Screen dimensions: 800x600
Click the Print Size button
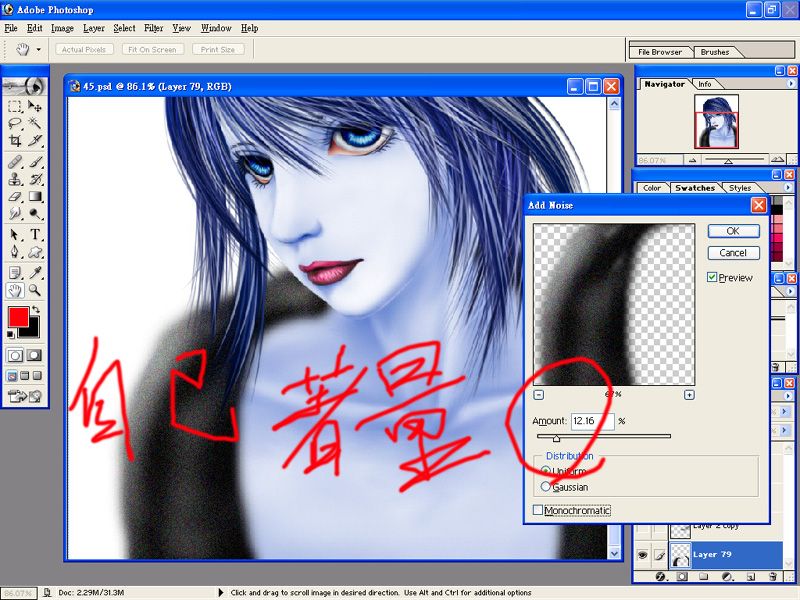[x=218, y=49]
